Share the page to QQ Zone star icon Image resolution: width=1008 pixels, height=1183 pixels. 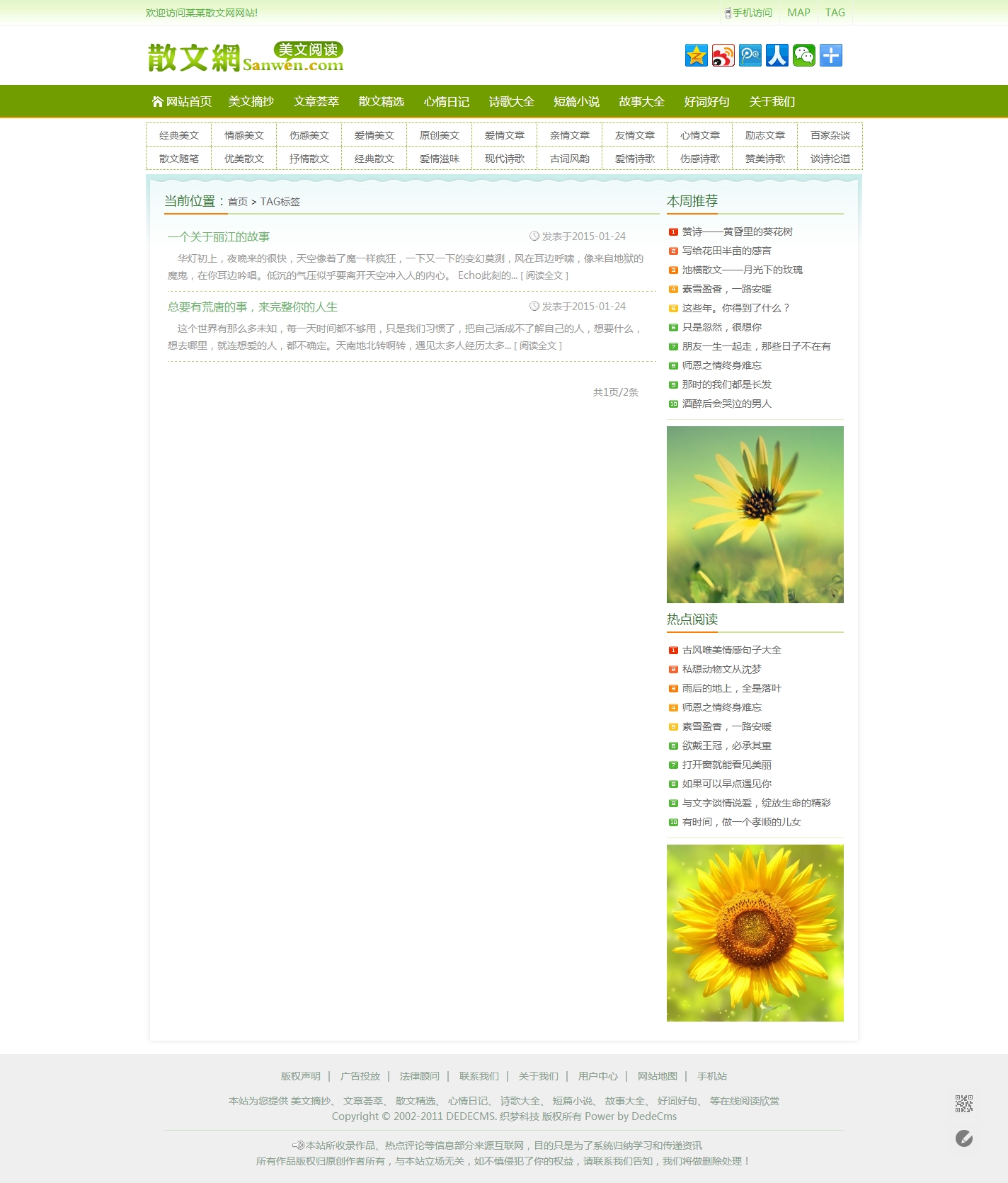click(x=696, y=55)
